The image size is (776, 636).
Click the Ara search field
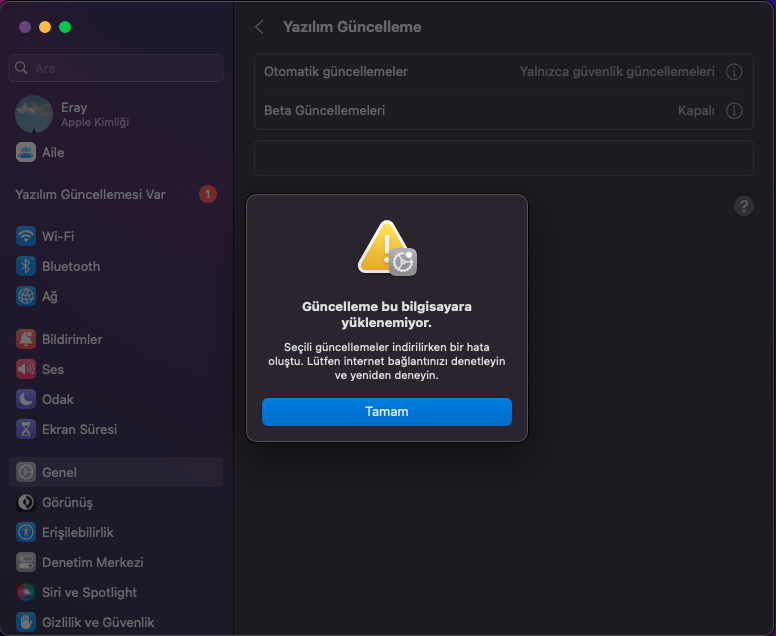click(x=116, y=68)
